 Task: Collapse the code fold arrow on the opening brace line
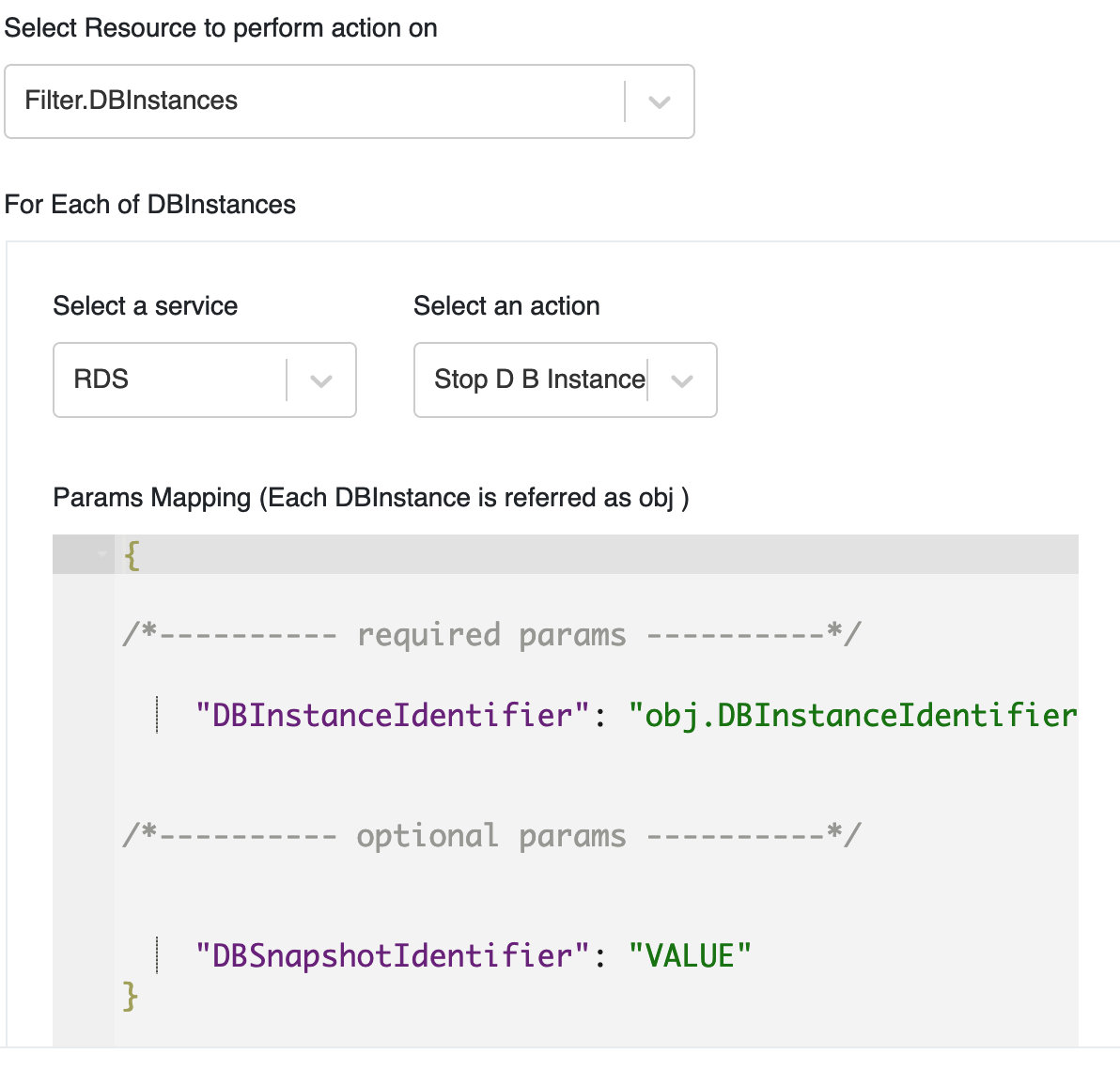click(x=102, y=554)
